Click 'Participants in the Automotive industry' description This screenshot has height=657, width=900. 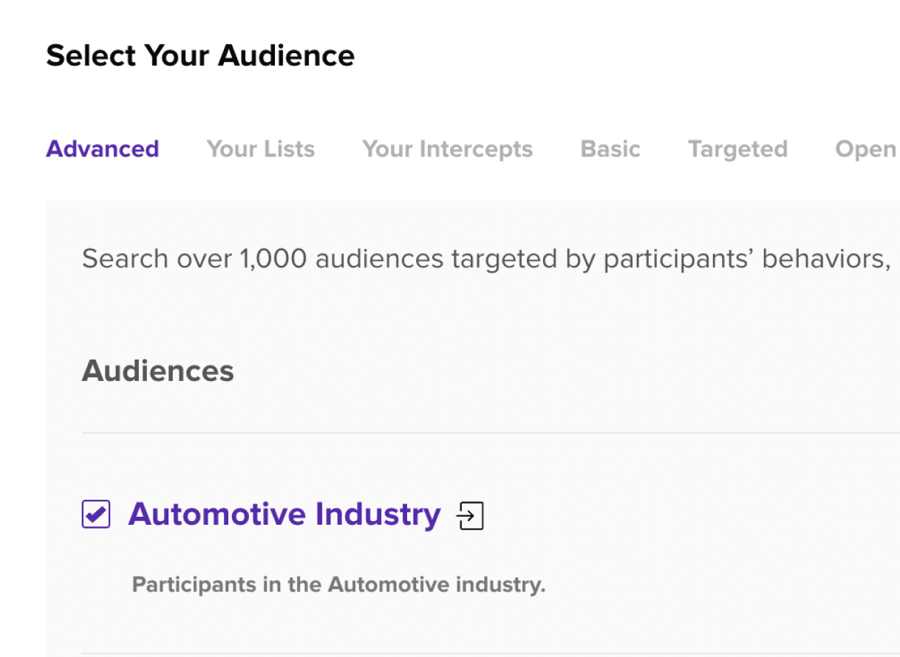click(339, 585)
